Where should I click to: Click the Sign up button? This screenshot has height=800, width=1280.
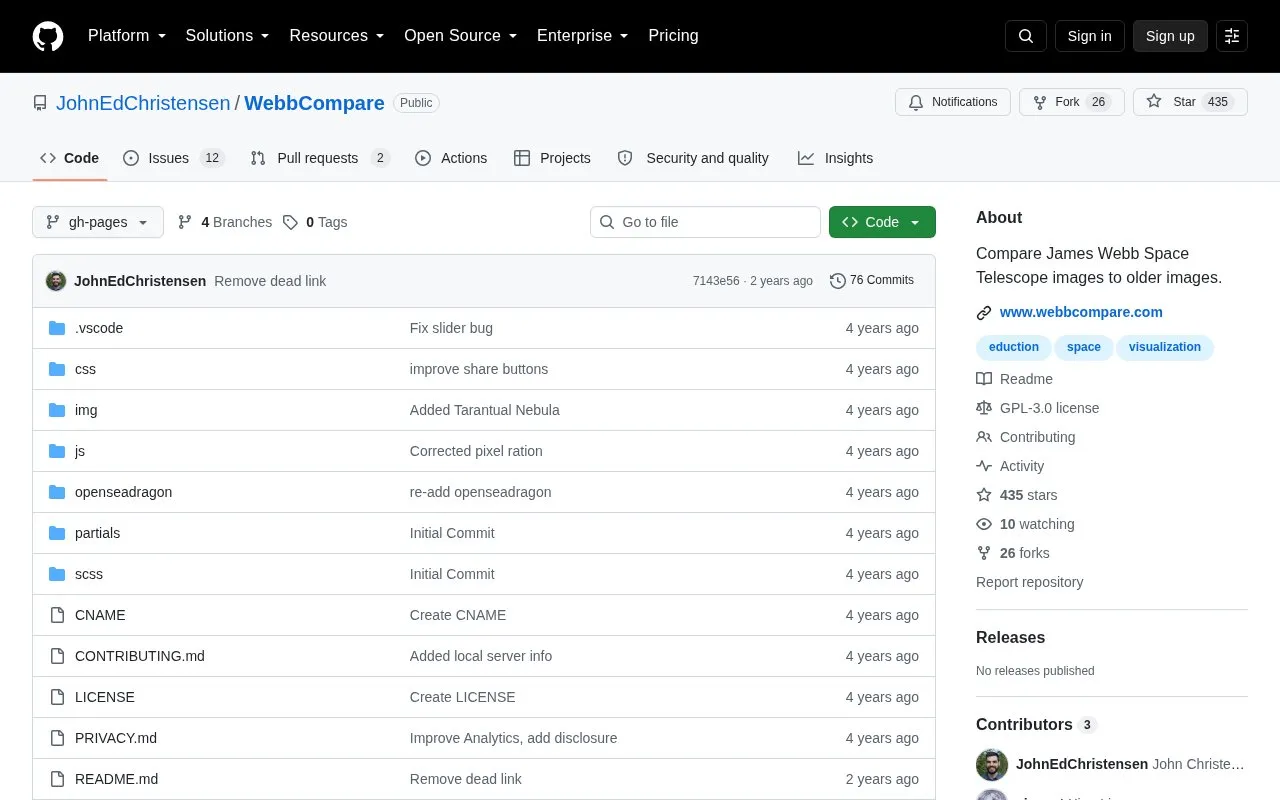pyautogui.click(x=1170, y=36)
